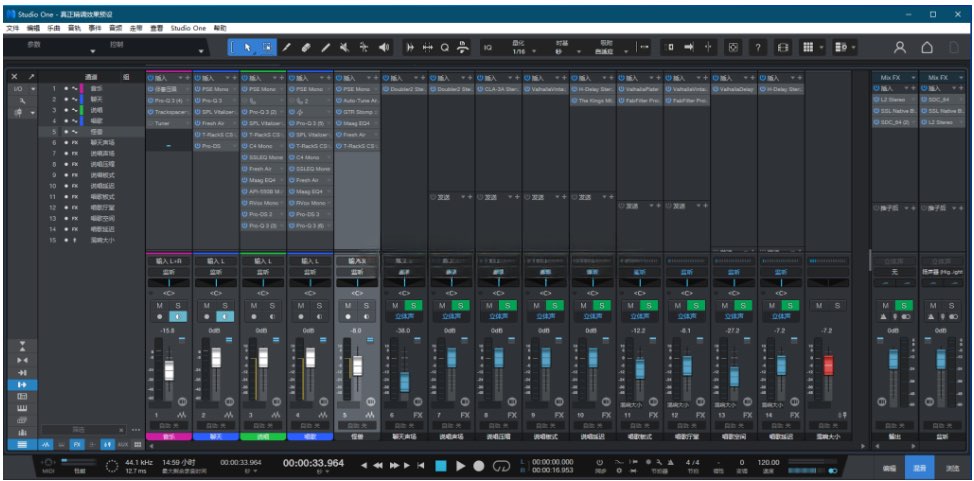This screenshot has height=481, width=974.
Task: Click the AUX filter button bottom-left
Action: [122, 445]
